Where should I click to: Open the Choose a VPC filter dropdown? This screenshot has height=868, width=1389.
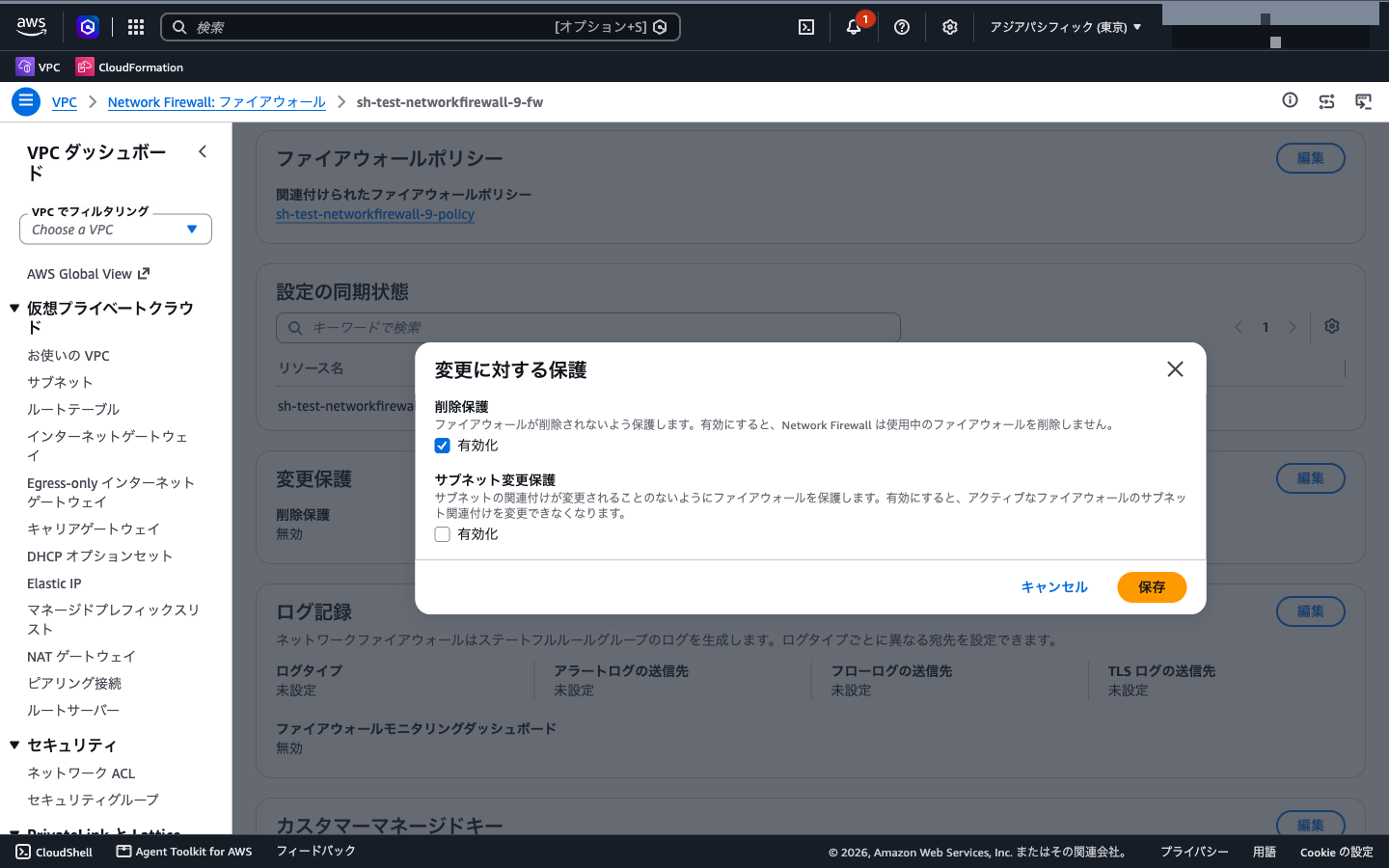[116, 230]
